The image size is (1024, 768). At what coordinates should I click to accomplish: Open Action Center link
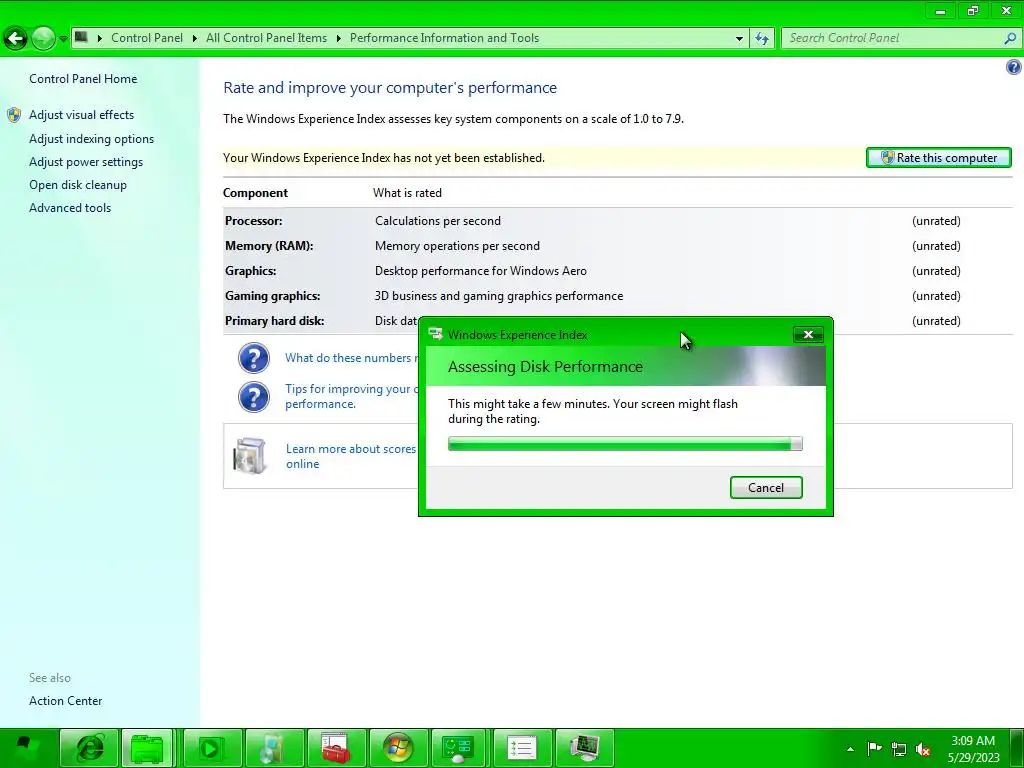(65, 701)
